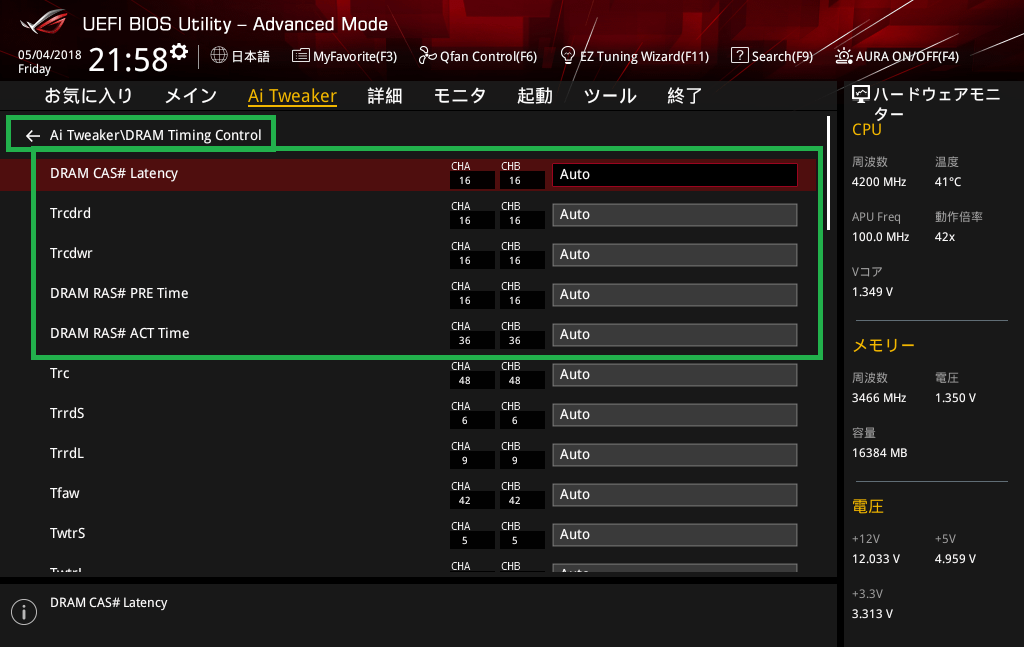
Task: Click the hardware monitor icon
Action: pyautogui.click(x=861, y=95)
